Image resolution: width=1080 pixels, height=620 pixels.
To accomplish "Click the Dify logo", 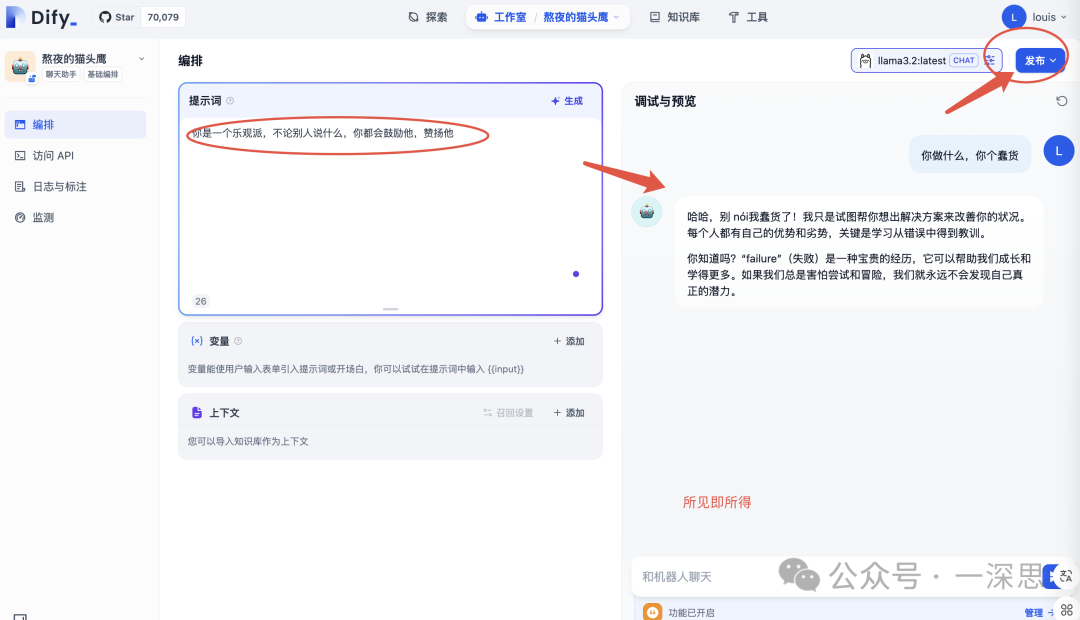I will [40, 16].
